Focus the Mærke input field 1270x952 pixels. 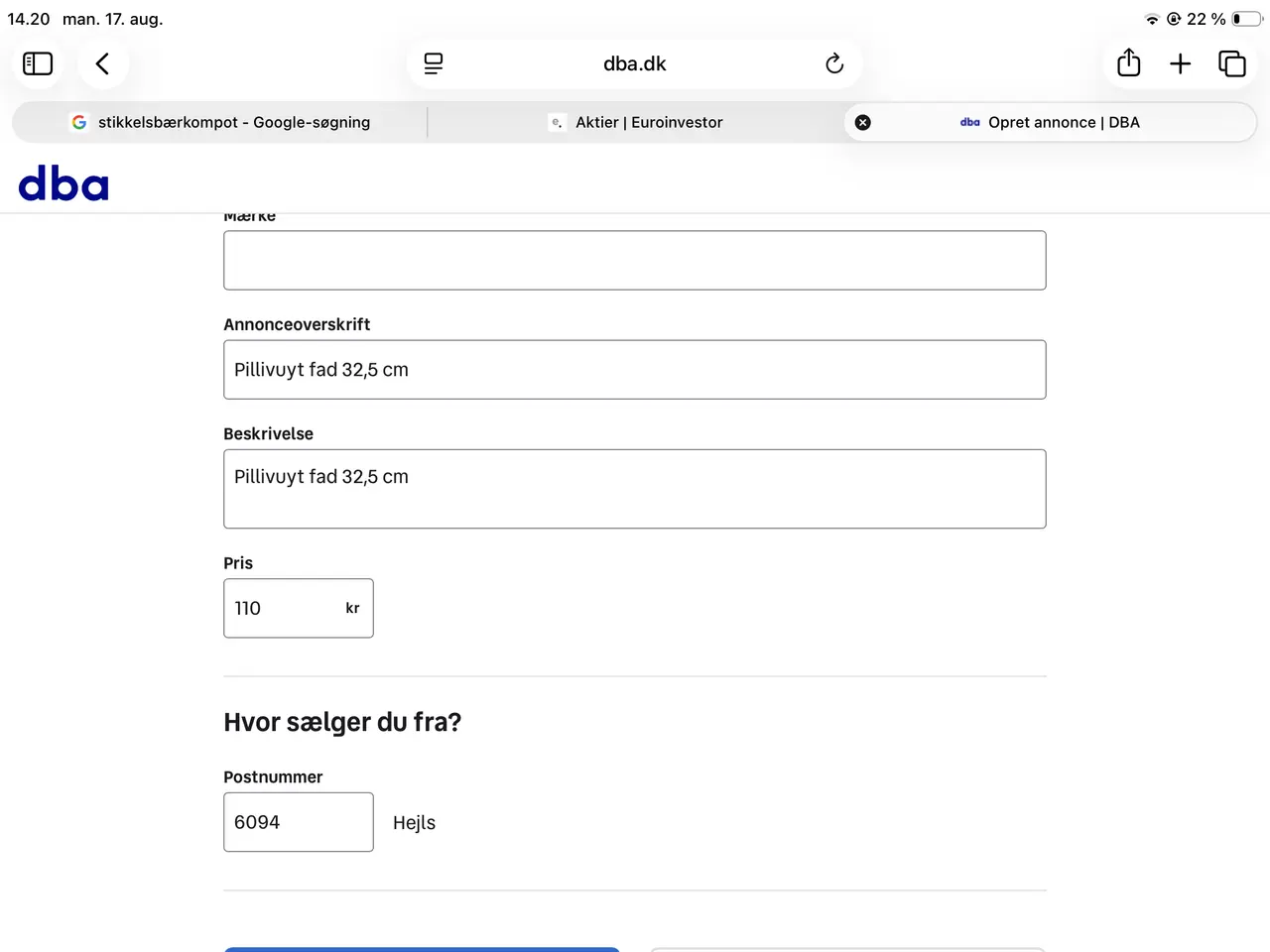(x=635, y=261)
